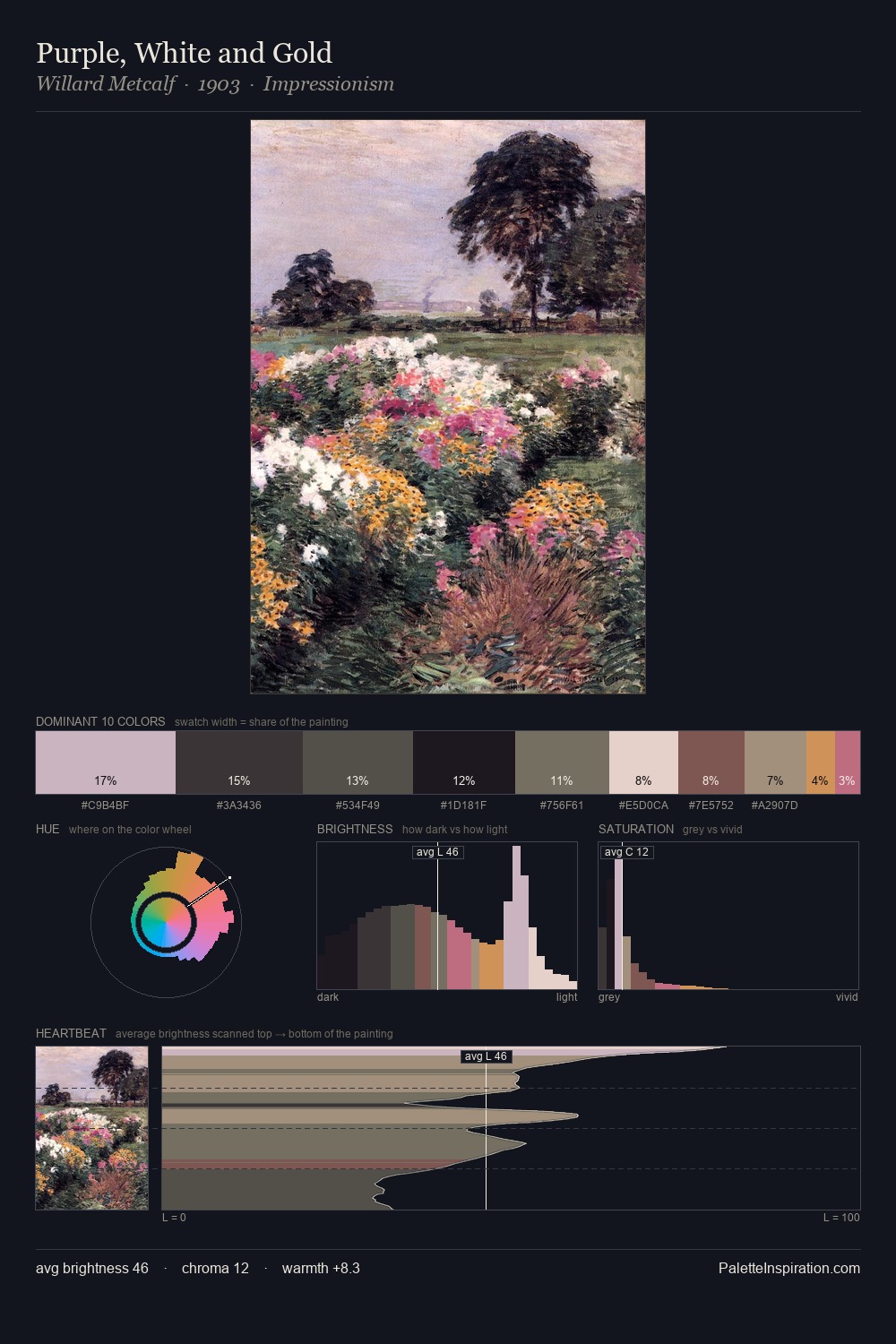Click footer stat warmth +8.3
Image resolution: width=896 pixels, height=1344 pixels.
pos(321,1268)
